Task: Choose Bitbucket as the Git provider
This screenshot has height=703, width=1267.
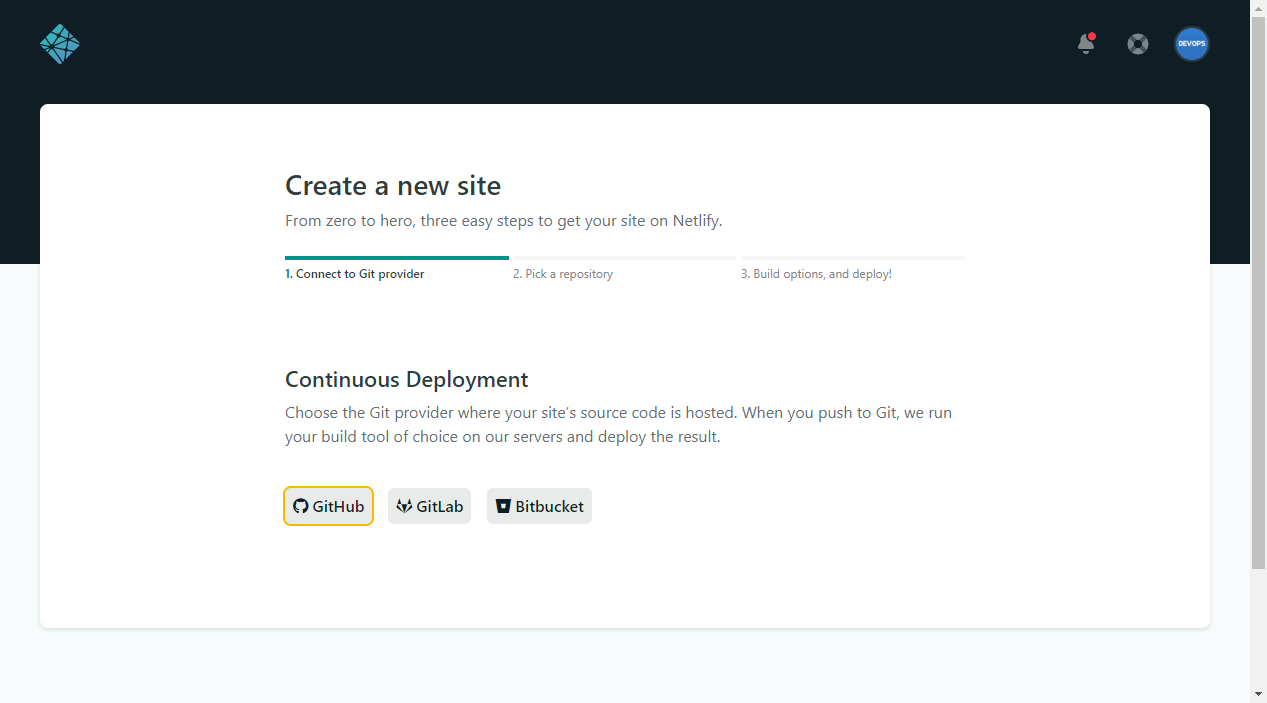Action: coord(539,506)
